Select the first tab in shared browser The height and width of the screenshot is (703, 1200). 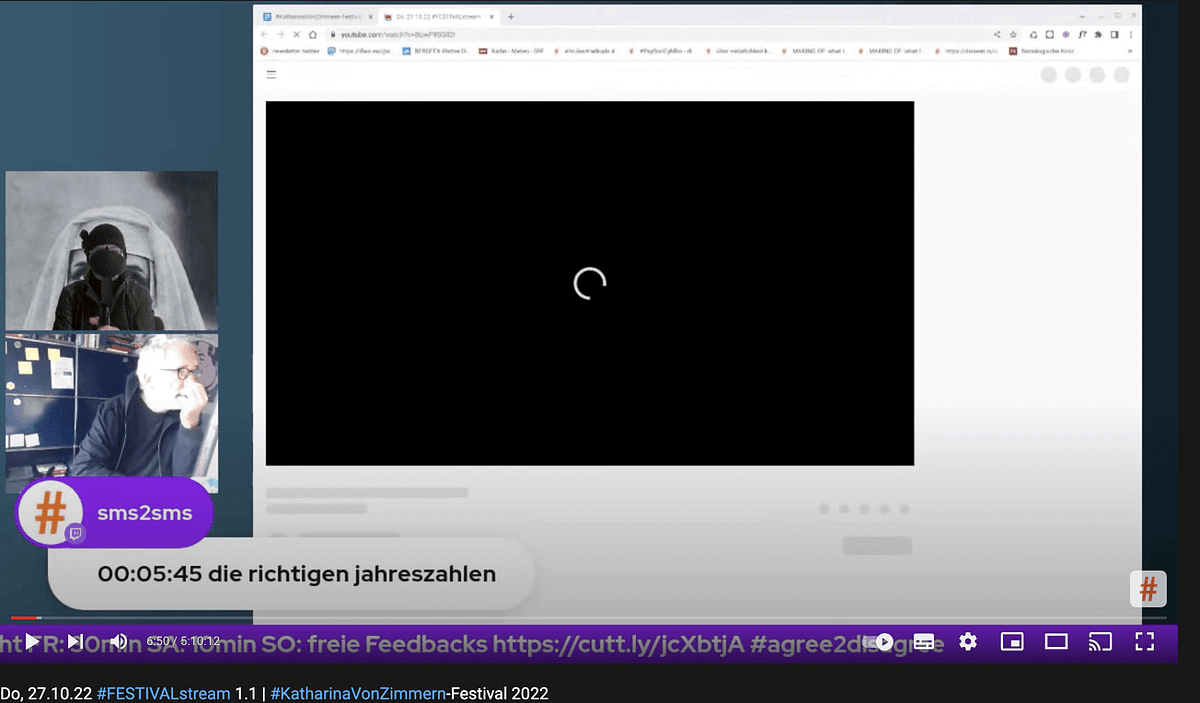[x=315, y=17]
